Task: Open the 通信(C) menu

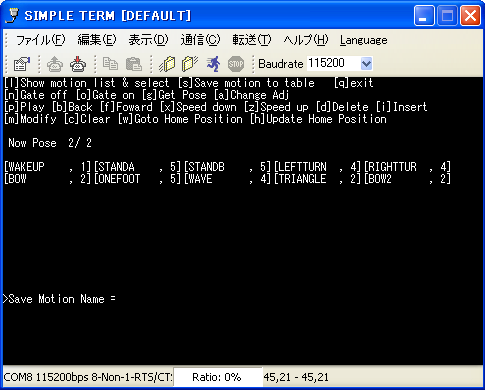Action: pos(200,40)
